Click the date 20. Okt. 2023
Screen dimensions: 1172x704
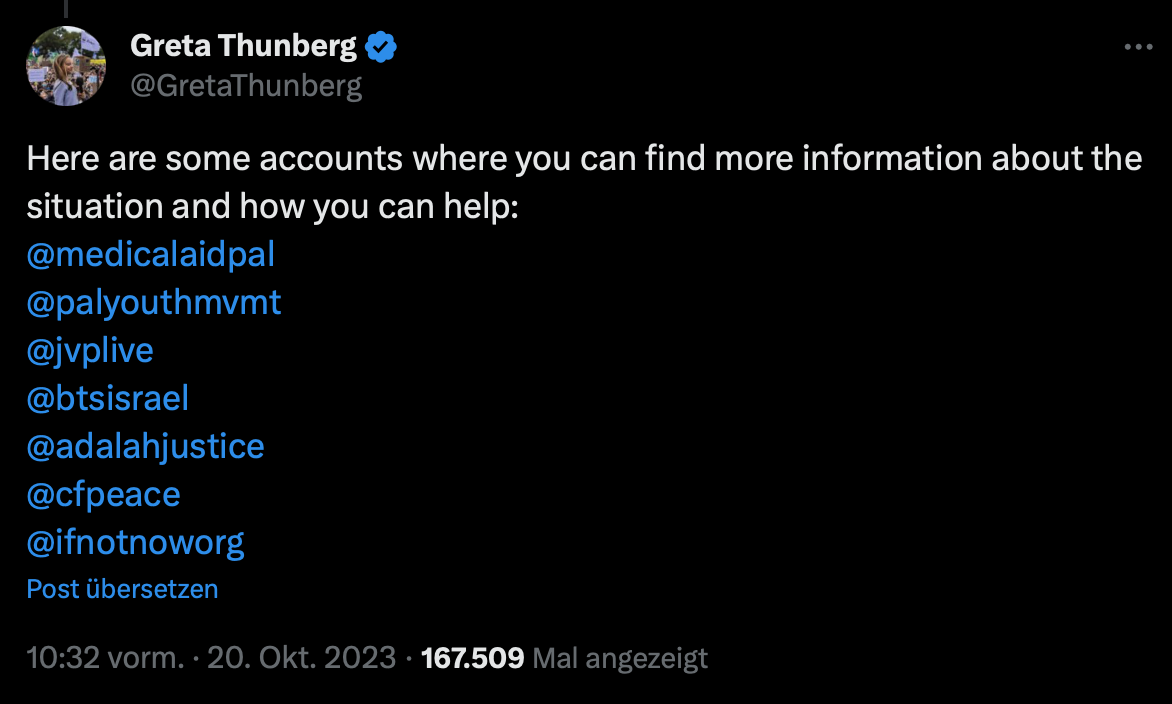point(301,658)
